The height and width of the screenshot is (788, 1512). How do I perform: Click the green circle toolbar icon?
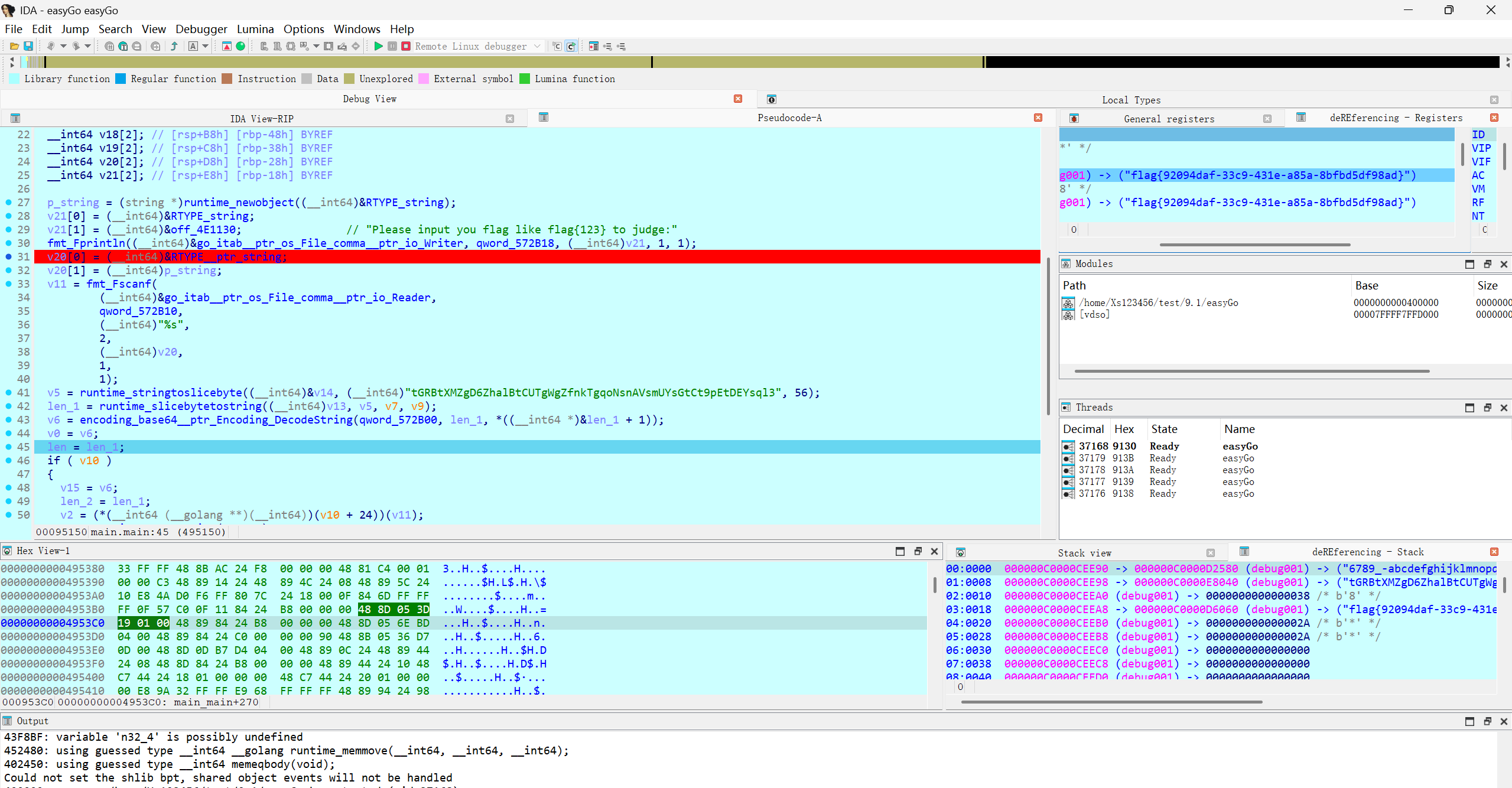pos(240,46)
